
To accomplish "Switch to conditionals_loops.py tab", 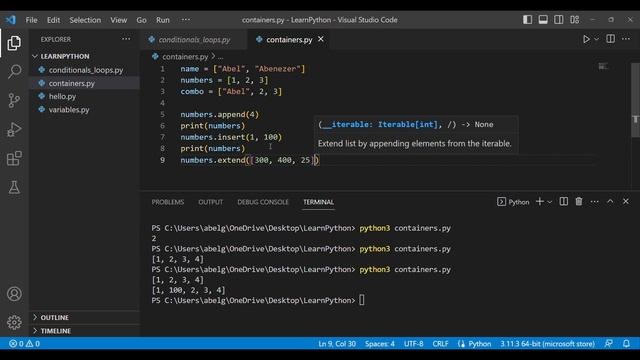I will (194, 40).
